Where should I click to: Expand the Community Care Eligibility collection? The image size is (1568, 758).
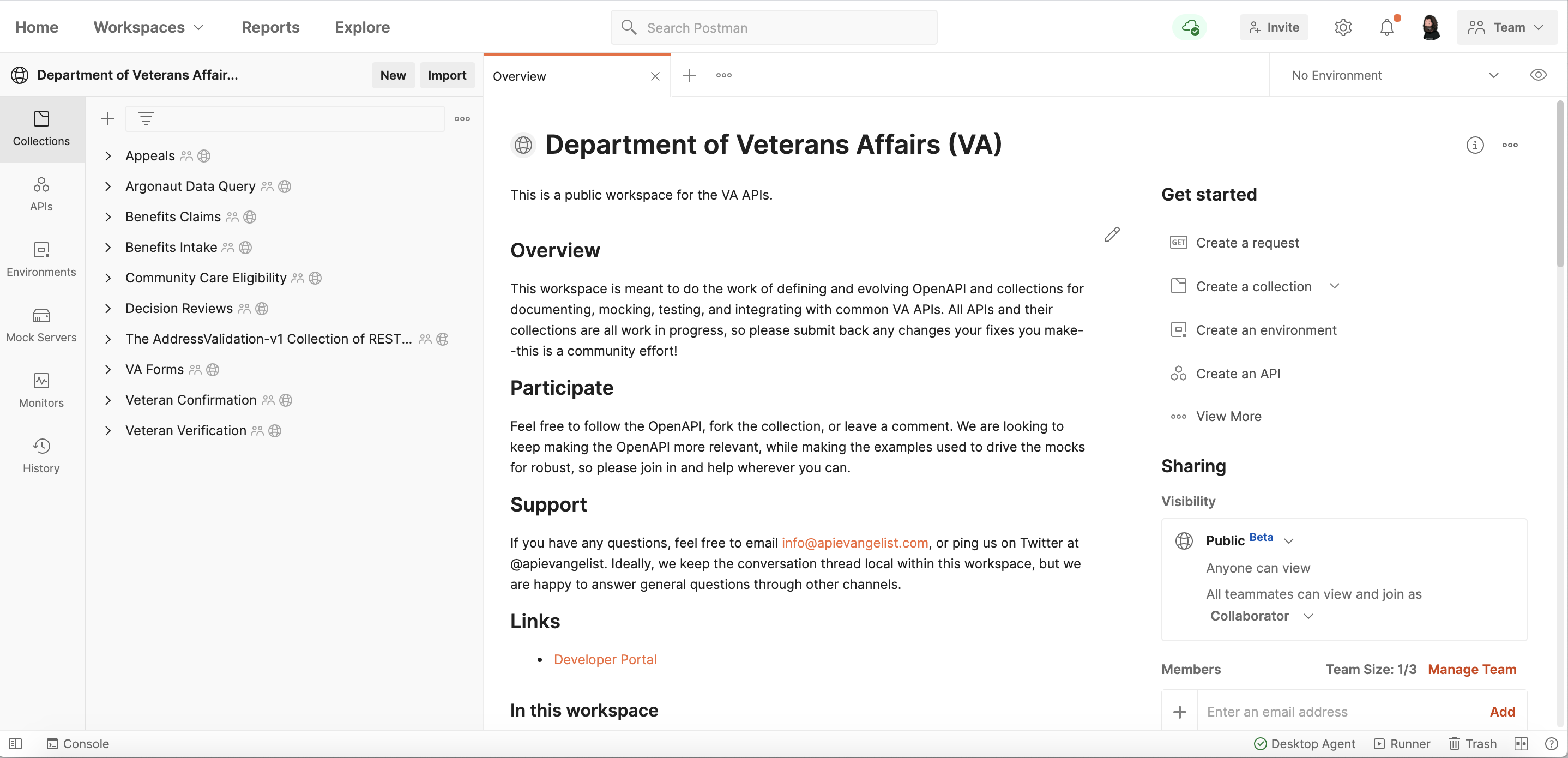pyautogui.click(x=108, y=278)
